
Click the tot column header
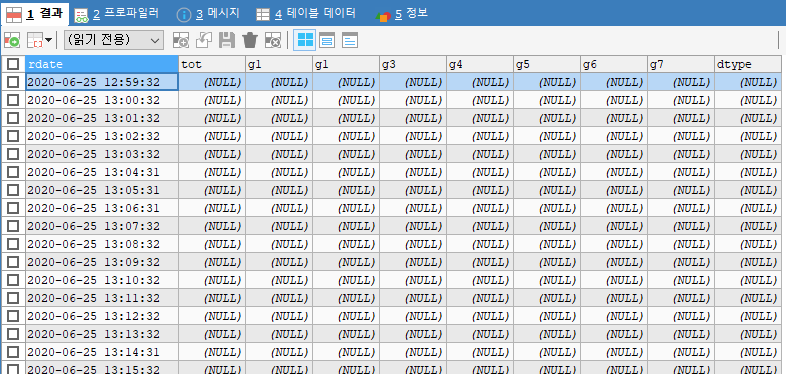click(x=212, y=64)
